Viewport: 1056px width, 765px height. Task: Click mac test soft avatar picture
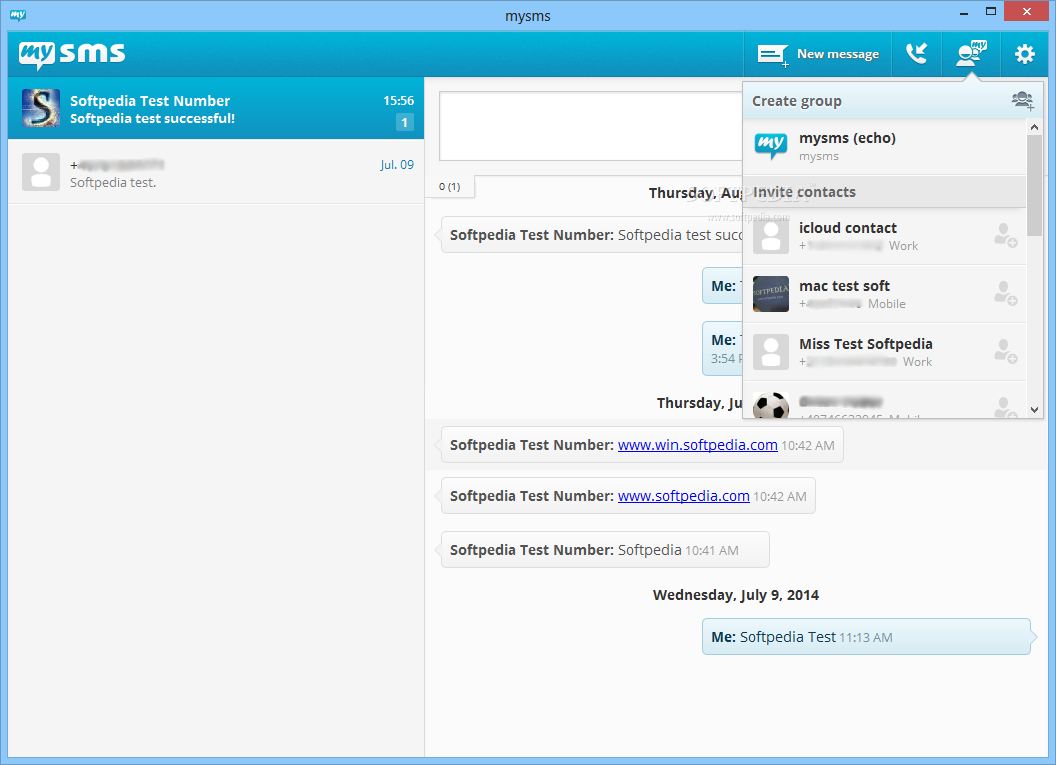pyautogui.click(x=770, y=294)
